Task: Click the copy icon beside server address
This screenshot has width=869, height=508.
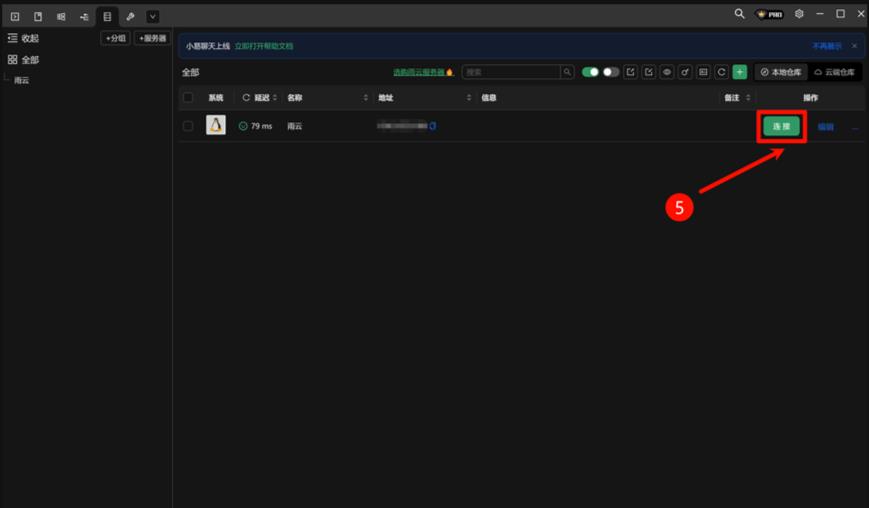Action: [433, 126]
